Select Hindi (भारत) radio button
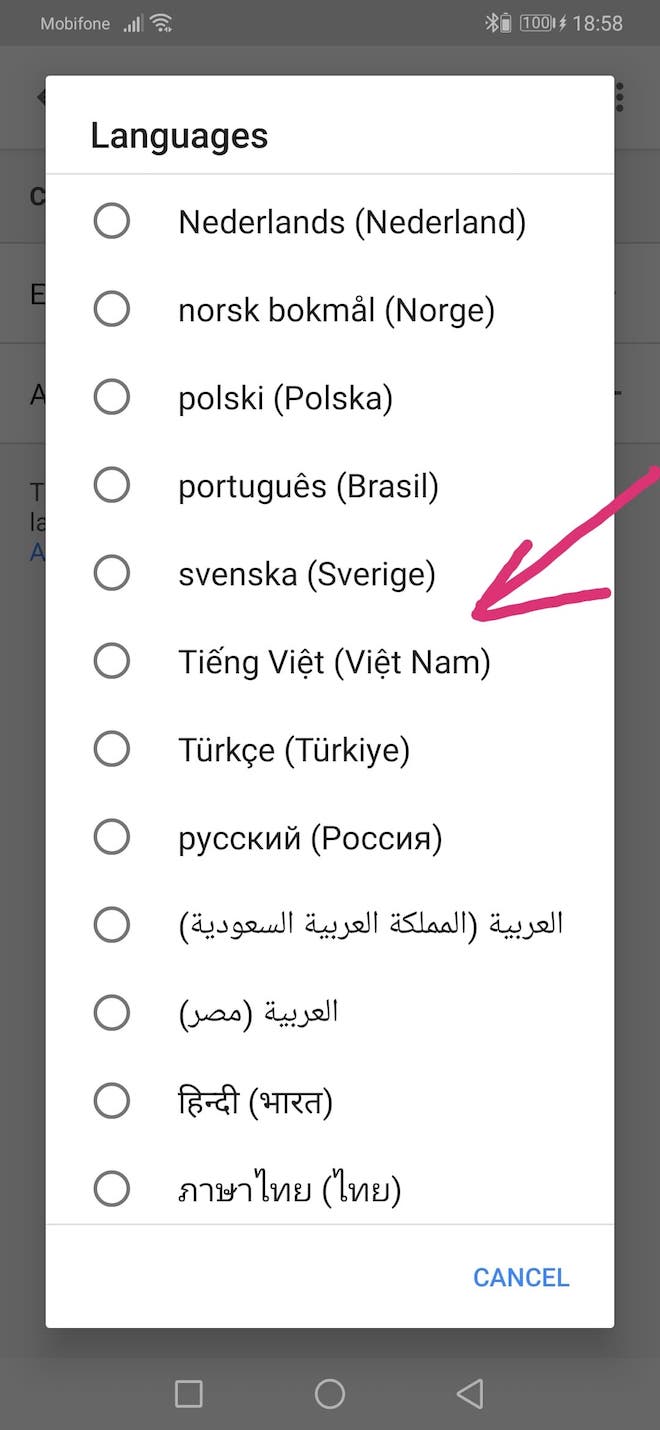Screen dimensions: 660x1430 (111, 1101)
